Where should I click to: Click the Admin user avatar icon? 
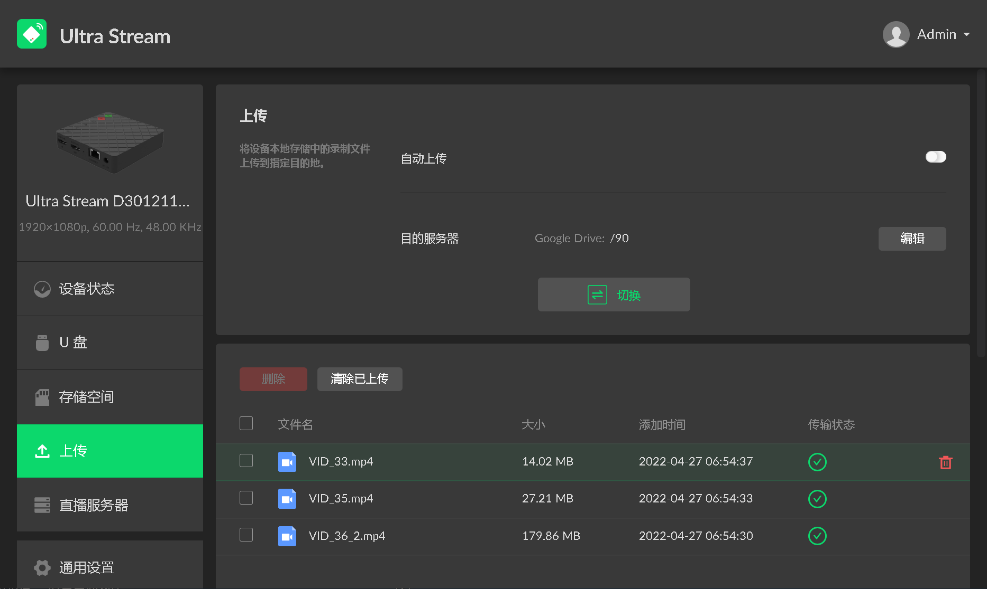[896, 35]
